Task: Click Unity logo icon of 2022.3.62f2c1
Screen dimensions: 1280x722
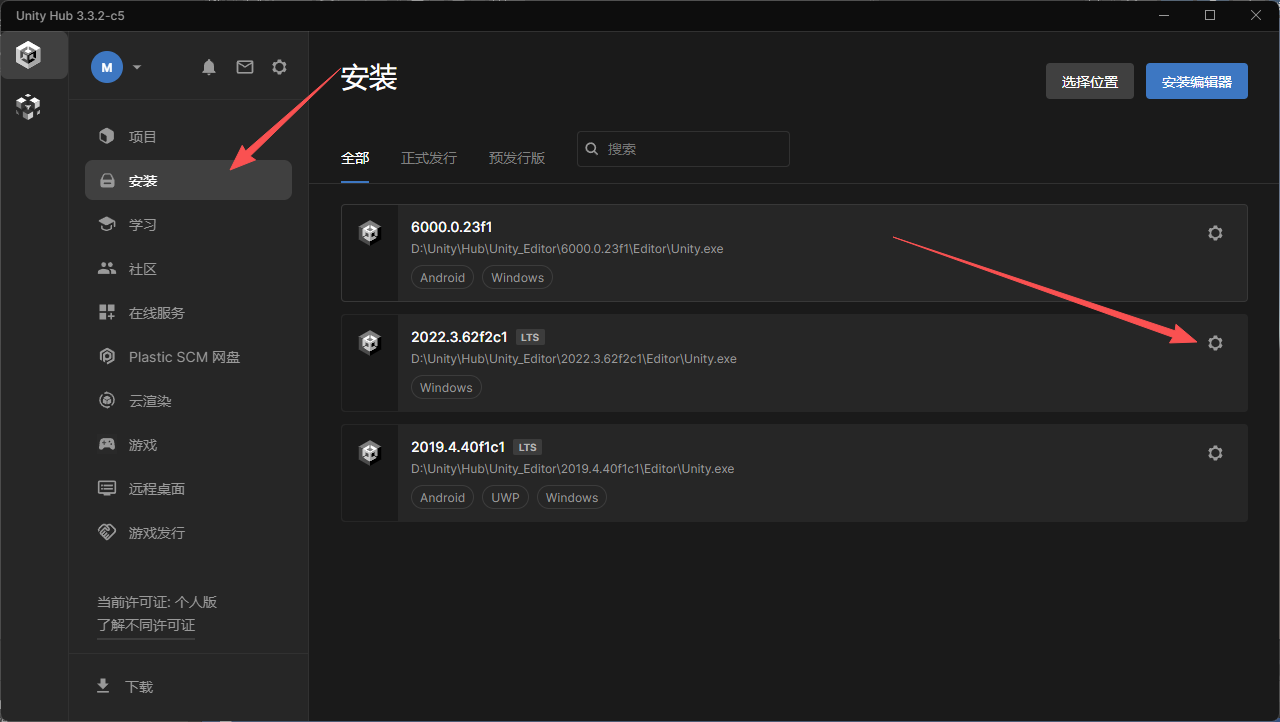Action: [370, 343]
